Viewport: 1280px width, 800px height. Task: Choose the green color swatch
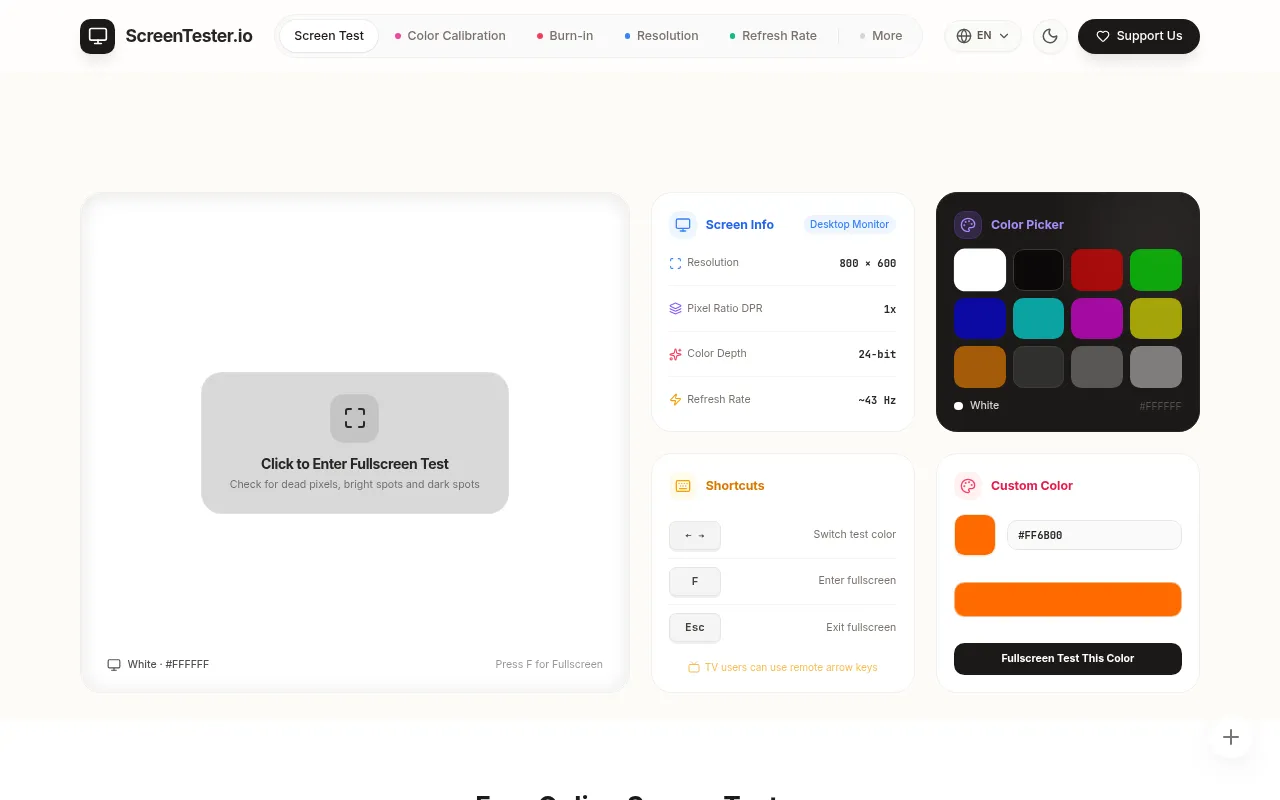(x=1156, y=270)
